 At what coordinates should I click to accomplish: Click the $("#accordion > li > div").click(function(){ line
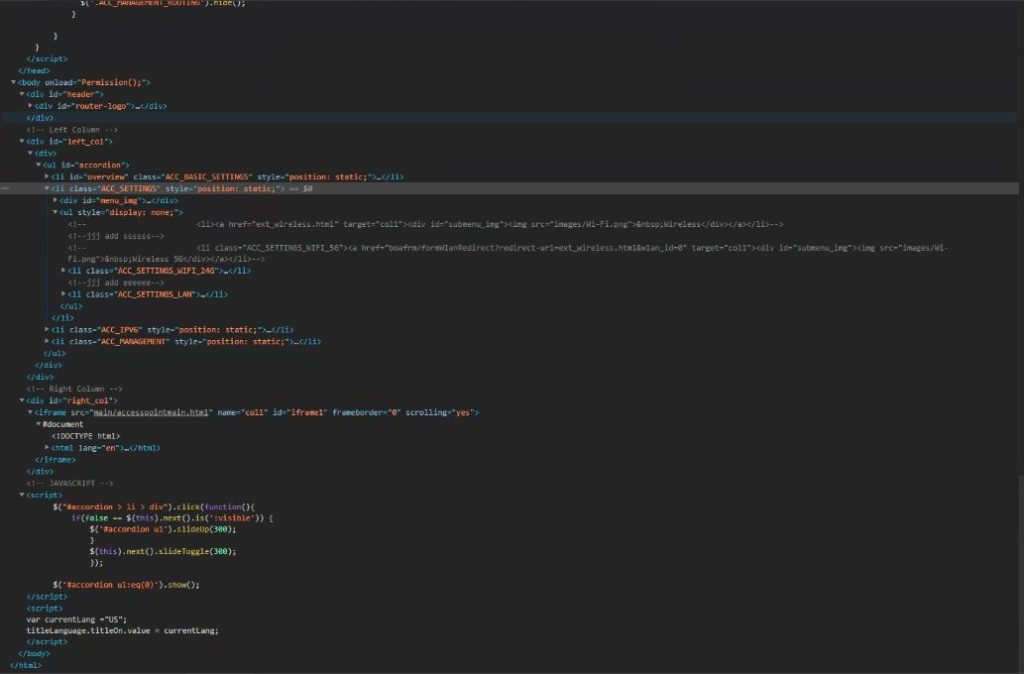[154, 507]
